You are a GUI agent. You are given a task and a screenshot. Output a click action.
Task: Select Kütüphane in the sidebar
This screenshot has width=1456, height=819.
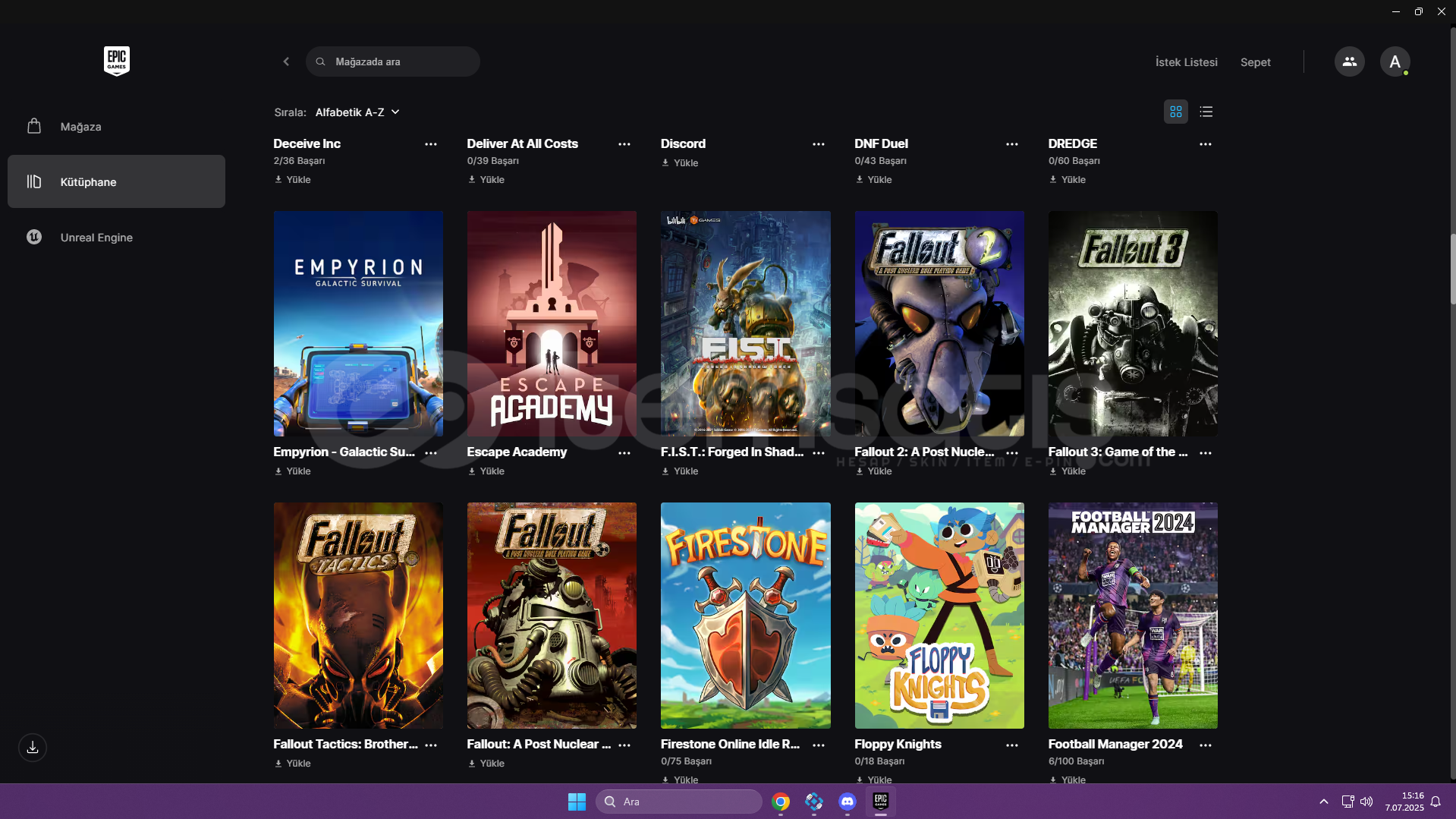(x=116, y=181)
